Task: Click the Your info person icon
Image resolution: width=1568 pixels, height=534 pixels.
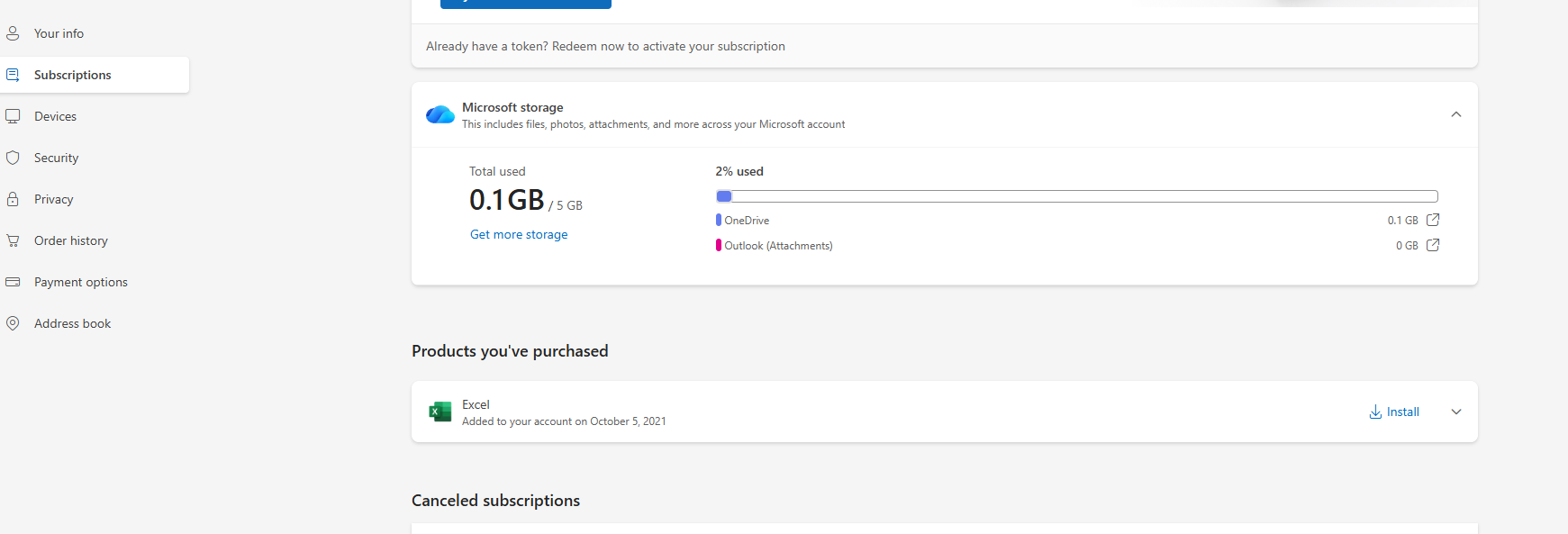Action: click(13, 33)
